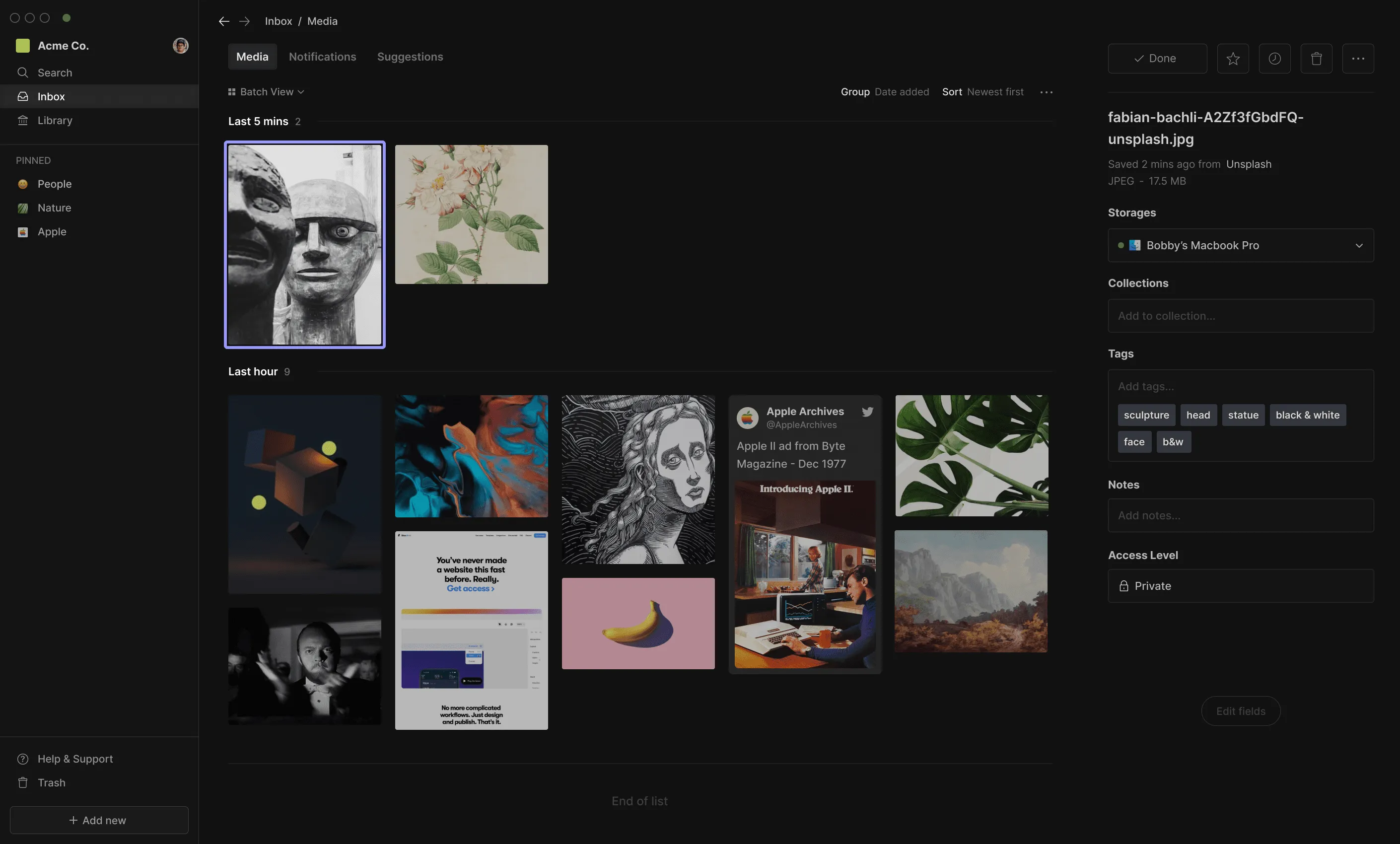1400x844 pixels.
Task: Select the statue tag
Action: tap(1243, 415)
